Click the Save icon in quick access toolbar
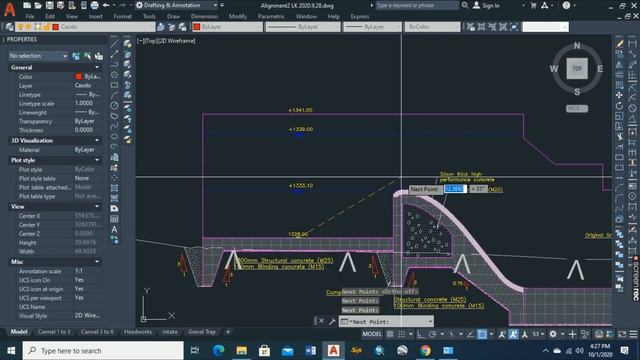640x360 pixels. (49, 5)
